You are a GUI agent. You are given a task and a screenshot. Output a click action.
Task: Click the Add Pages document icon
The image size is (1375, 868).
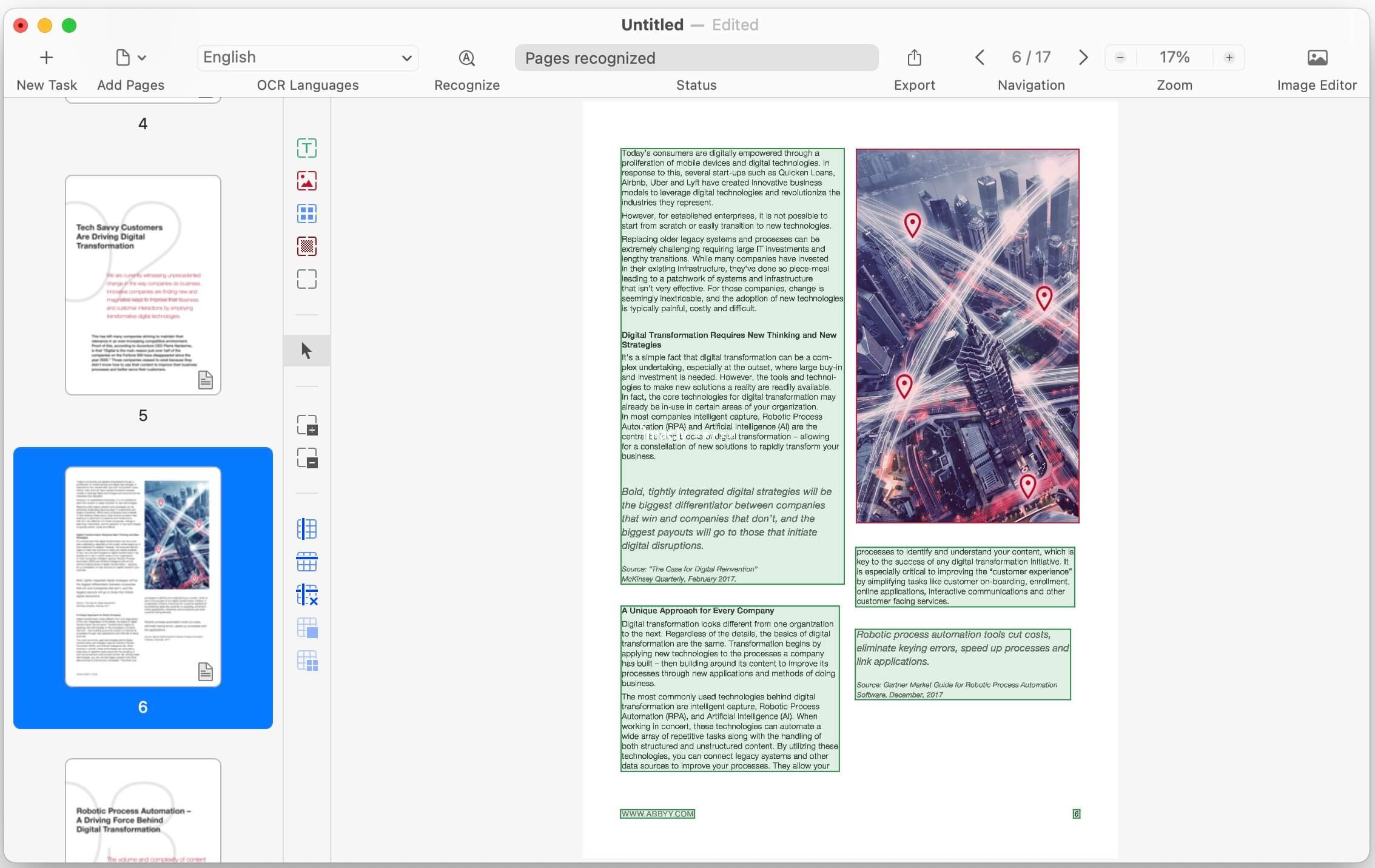[123, 58]
